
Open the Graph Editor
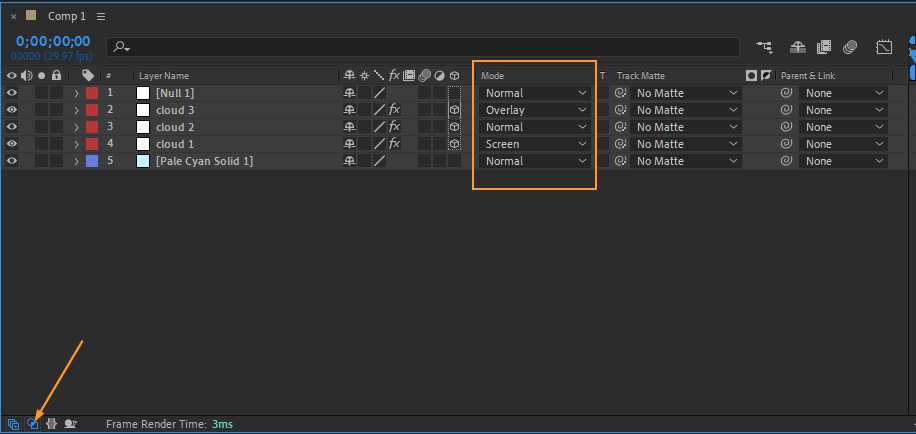pos(884,46)
